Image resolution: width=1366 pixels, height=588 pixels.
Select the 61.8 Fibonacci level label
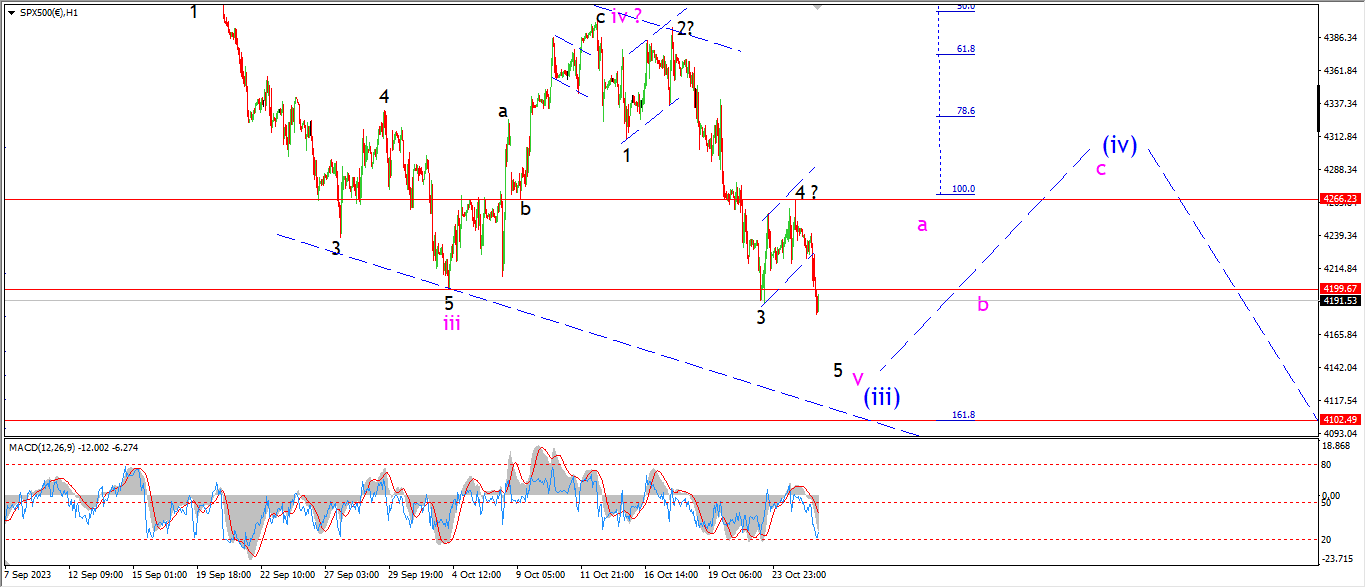965,49
